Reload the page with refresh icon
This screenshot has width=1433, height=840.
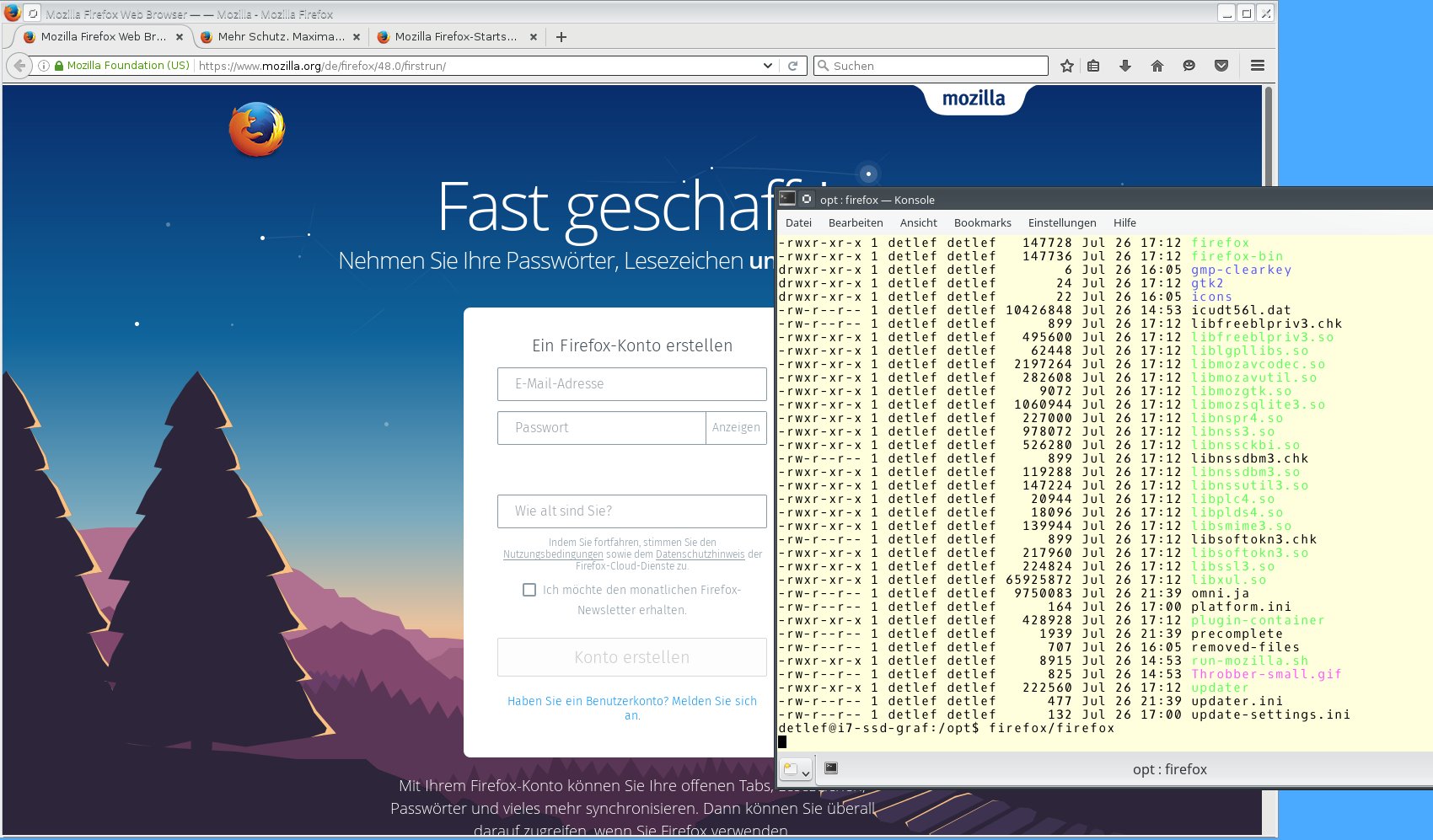pyautogui.click(x=792, y=66)
